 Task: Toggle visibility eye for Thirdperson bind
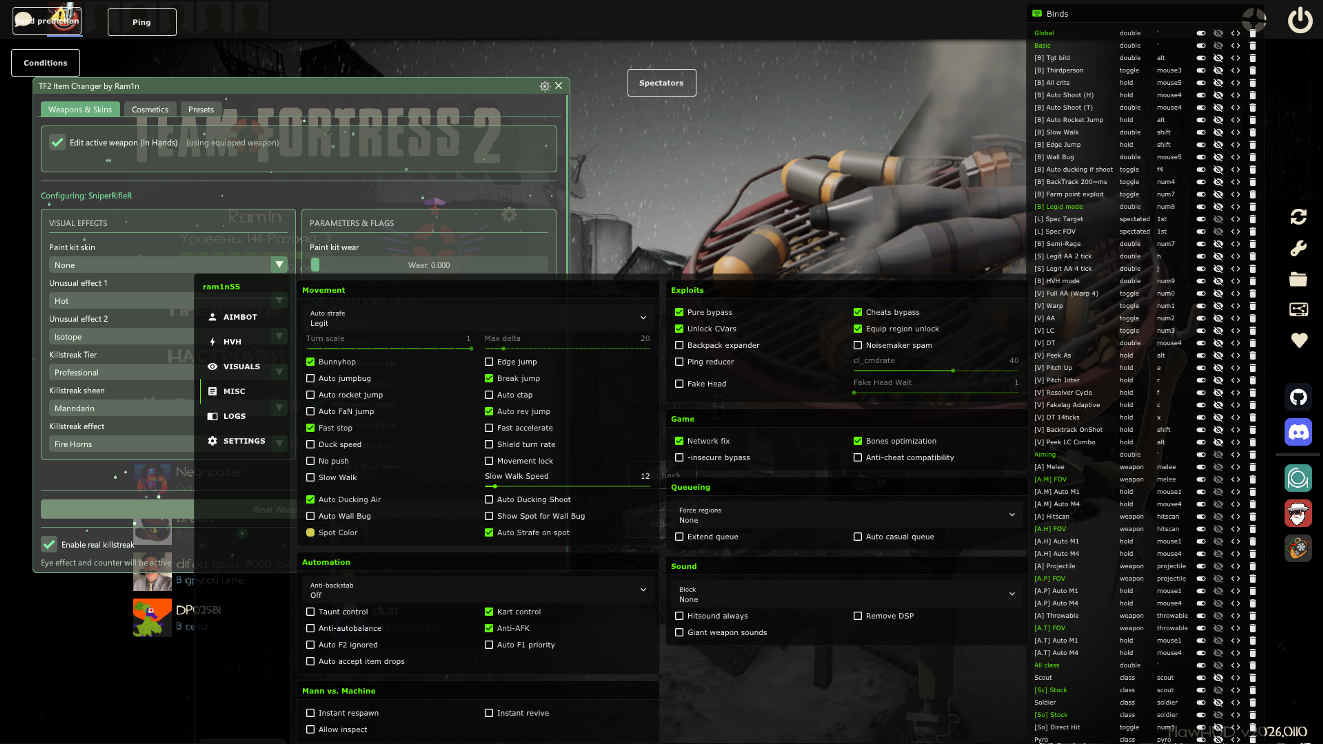[x=1218, y=70]
